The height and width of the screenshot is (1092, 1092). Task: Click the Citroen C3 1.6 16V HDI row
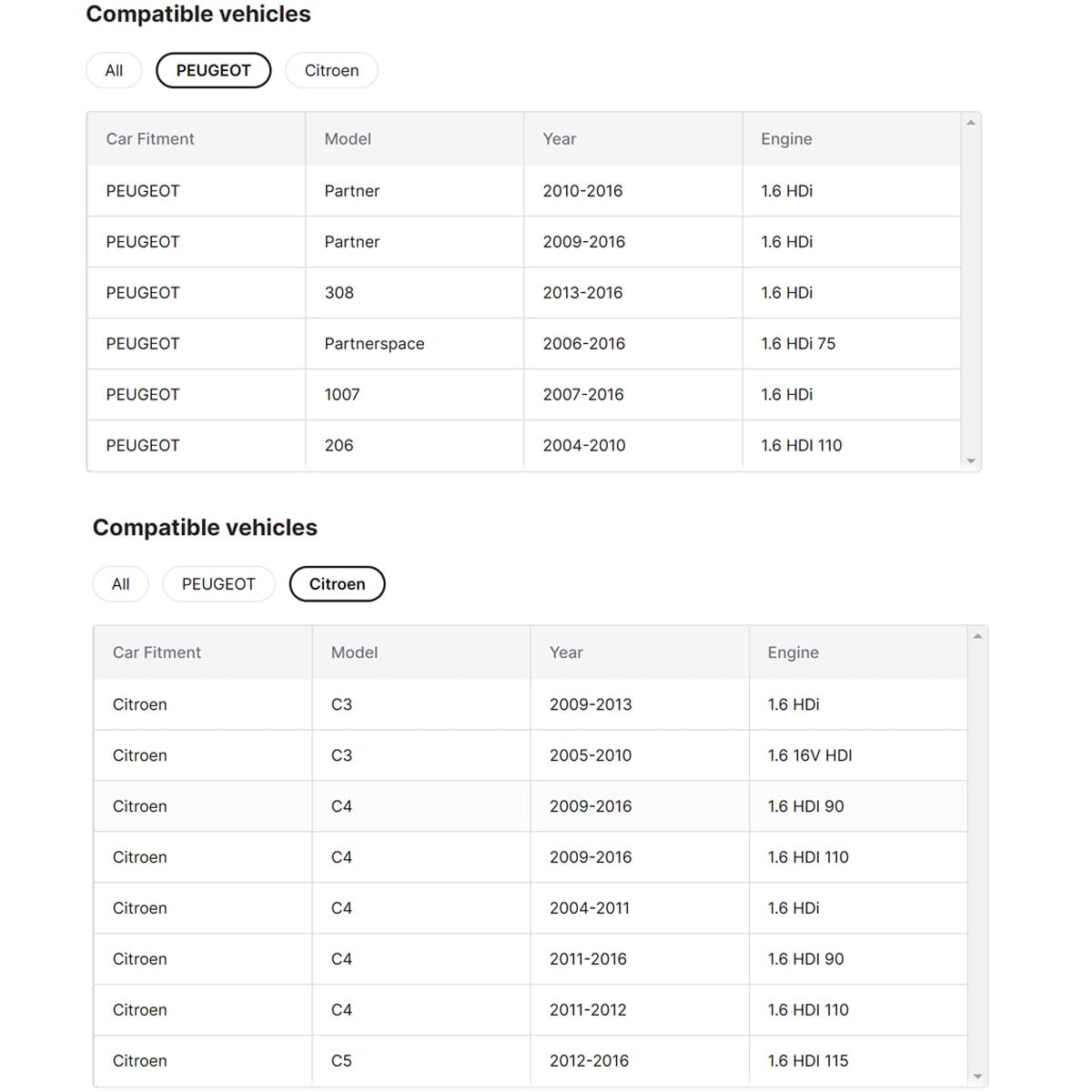click(x=531, y=755)
